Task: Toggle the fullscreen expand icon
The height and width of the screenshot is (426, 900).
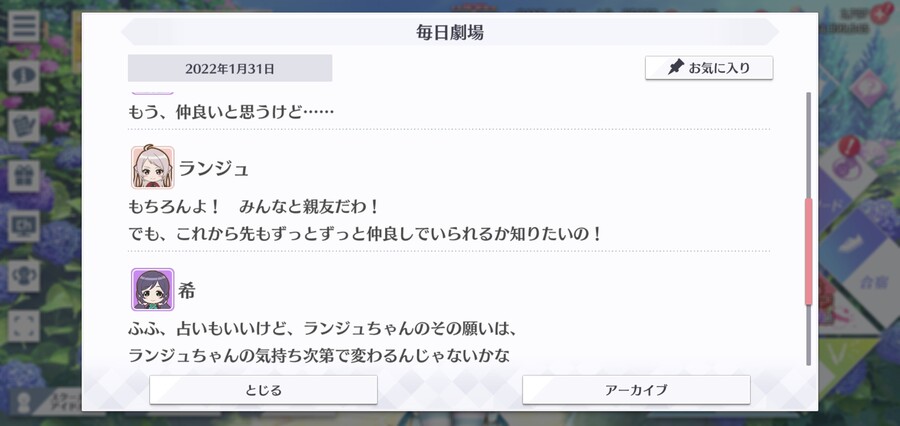Action: pyautogui.click(x=24, y=326)
